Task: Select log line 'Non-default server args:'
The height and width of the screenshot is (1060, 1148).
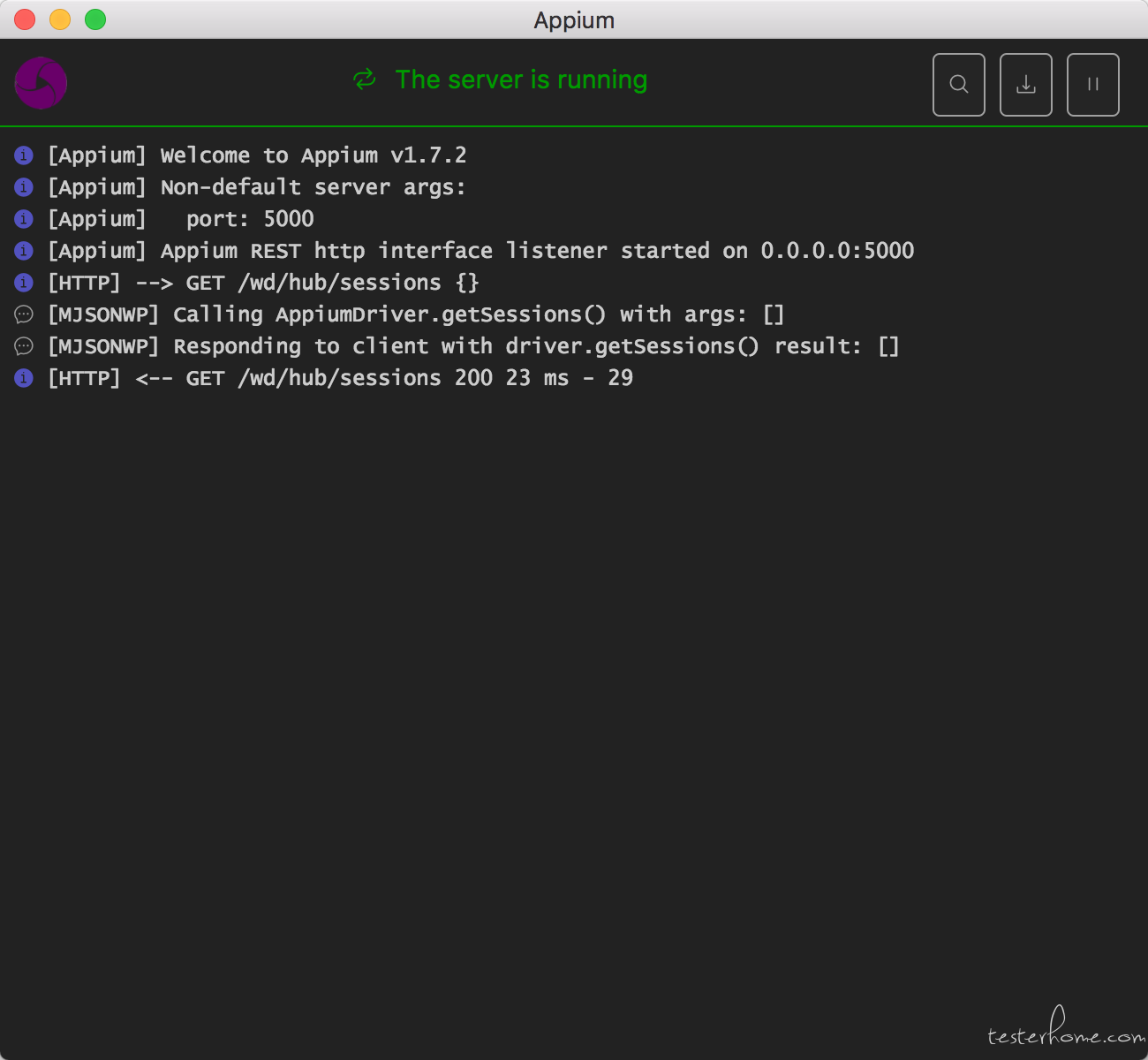Action: [x=313, y=187]
